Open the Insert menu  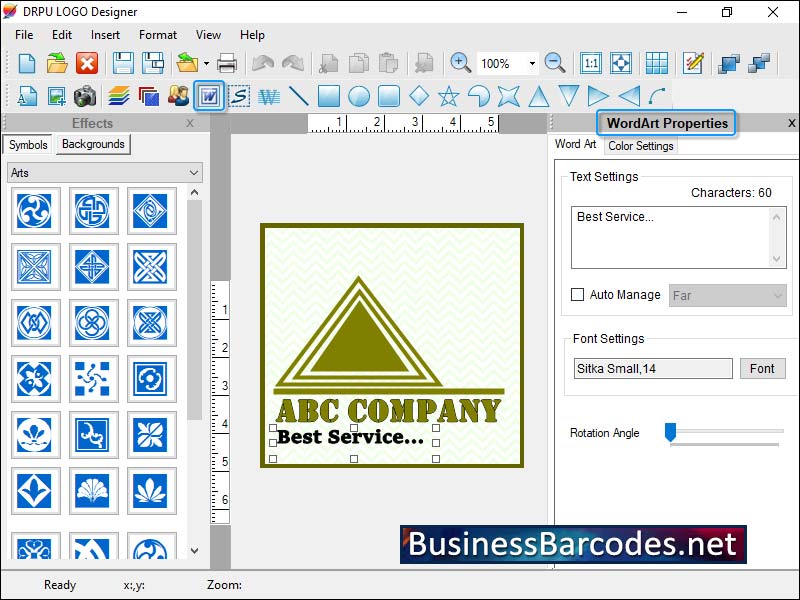[x=105, y=34]
